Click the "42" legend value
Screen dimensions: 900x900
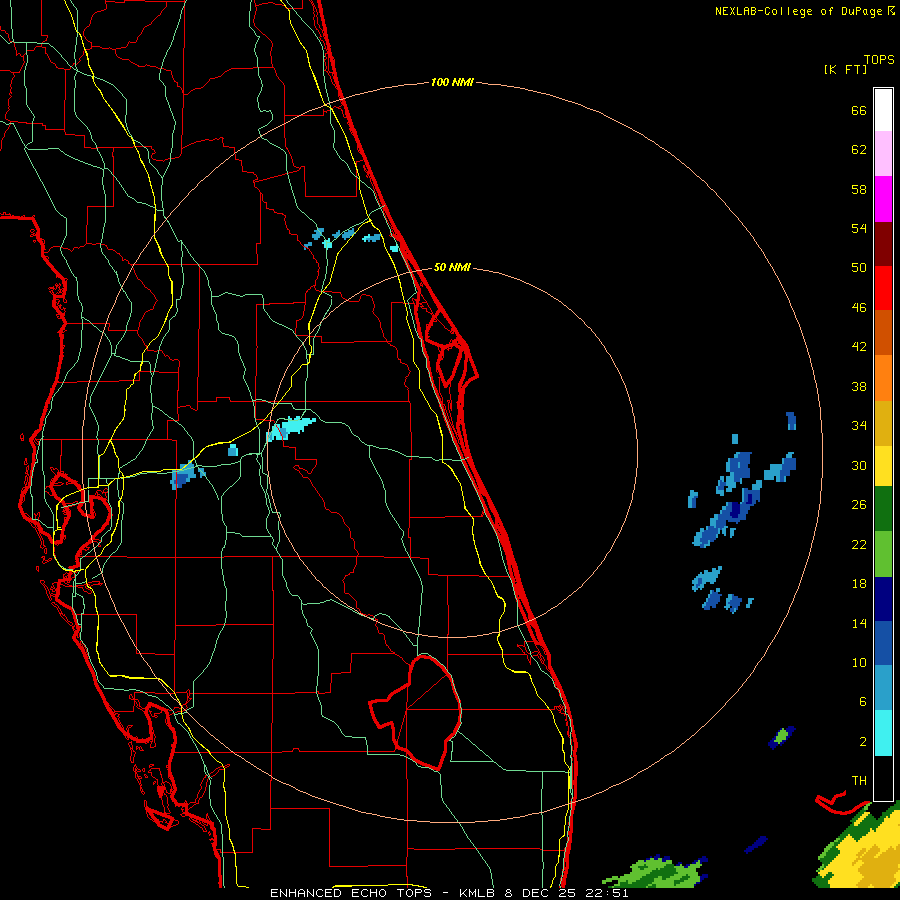(859, 347)
